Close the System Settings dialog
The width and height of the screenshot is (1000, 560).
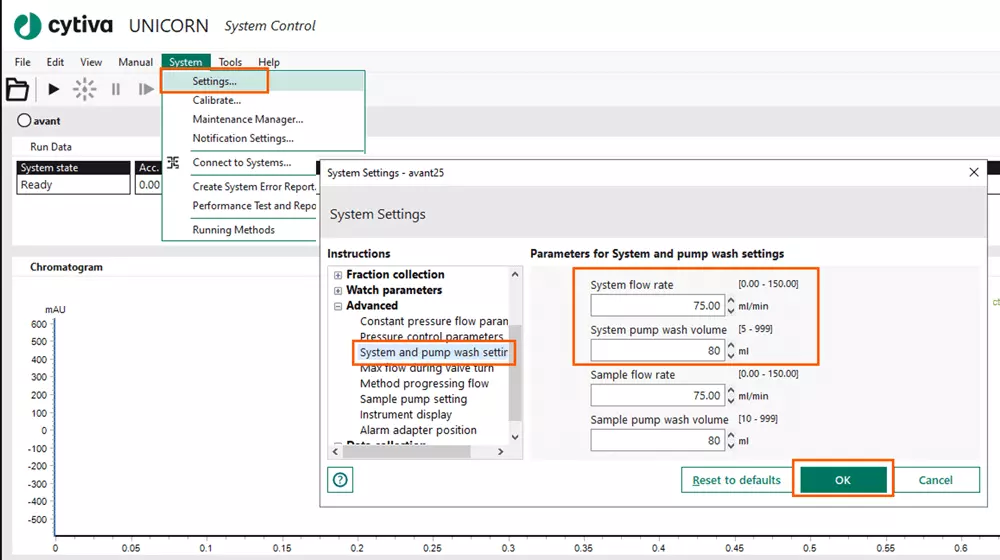click(x=974, y=172)
